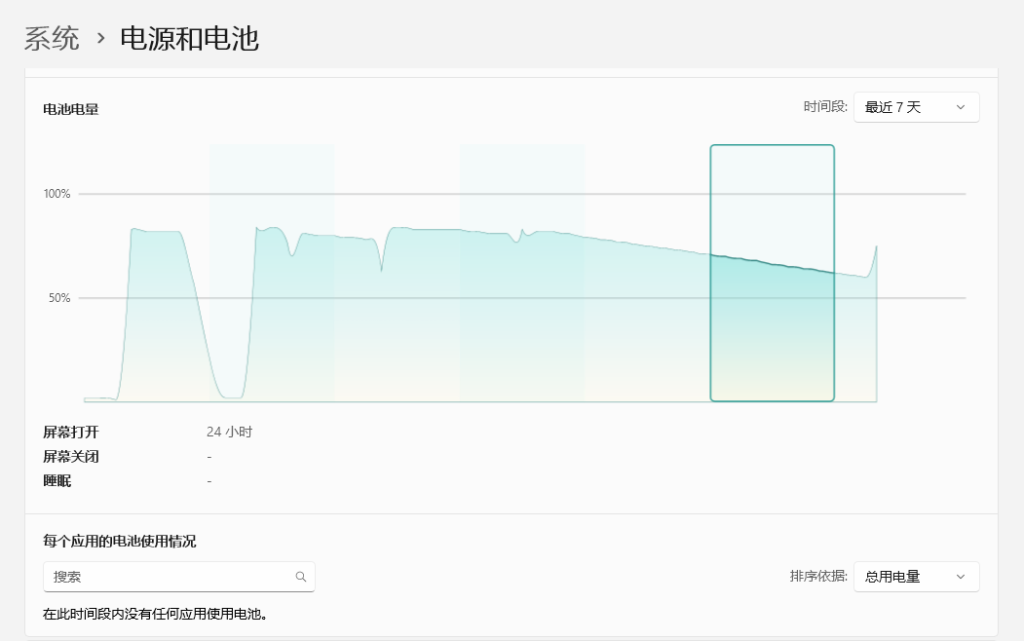
Task: Open the 总用电量 sort dropdown
Action: tap(915, 577)
